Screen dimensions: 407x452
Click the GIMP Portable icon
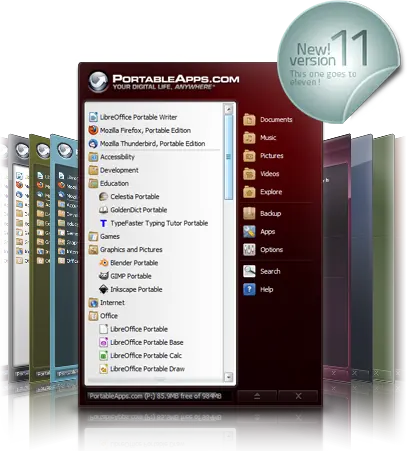click(x=104, y=276)
